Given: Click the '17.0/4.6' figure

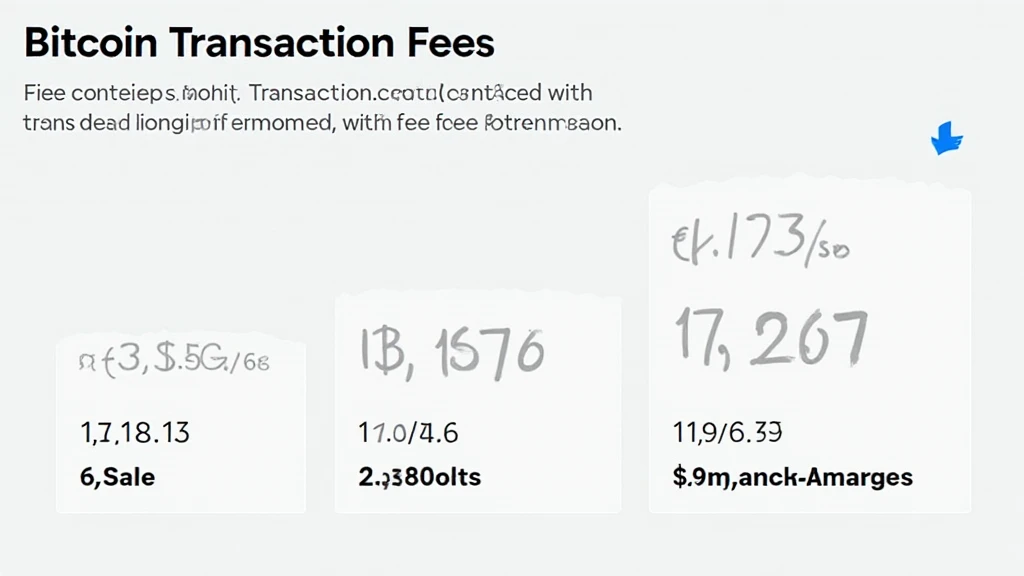Looking at the screenshot, I should (408, 433).
